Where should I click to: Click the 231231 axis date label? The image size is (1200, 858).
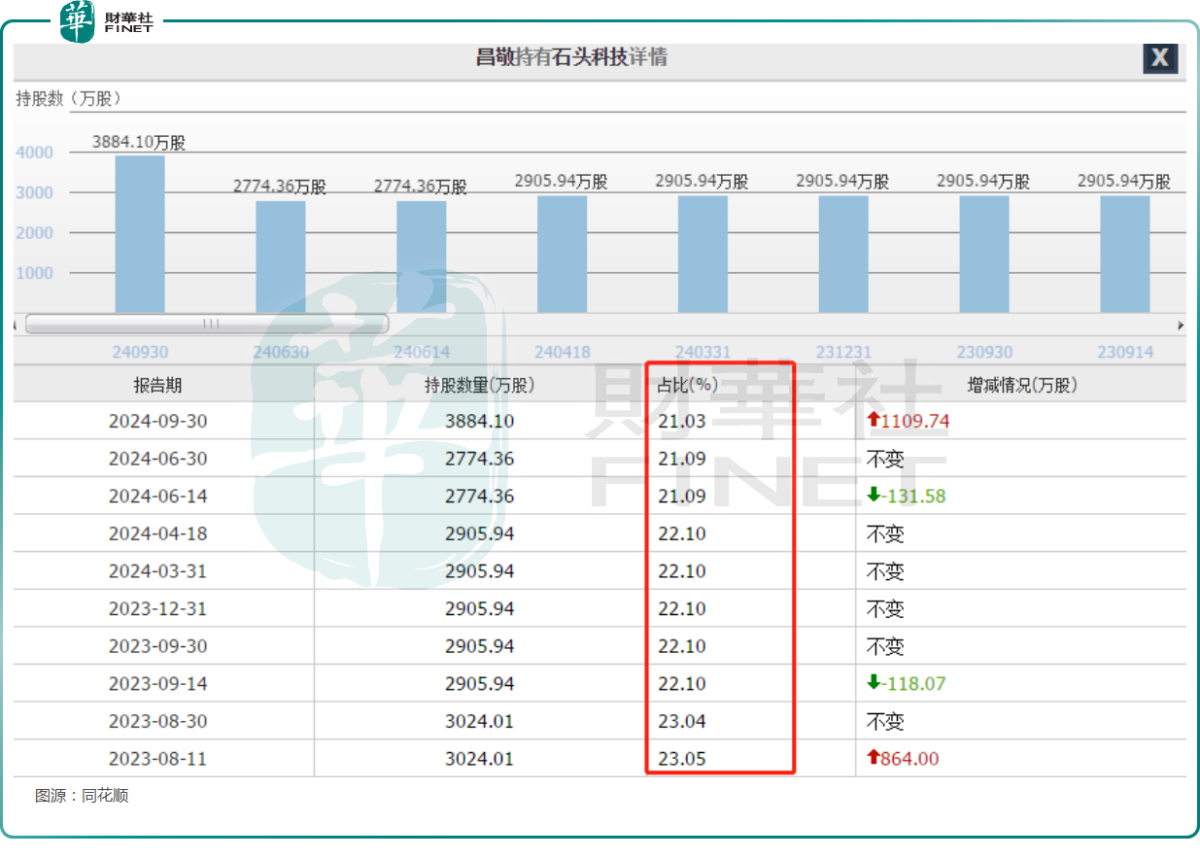(x=843, y=352)
